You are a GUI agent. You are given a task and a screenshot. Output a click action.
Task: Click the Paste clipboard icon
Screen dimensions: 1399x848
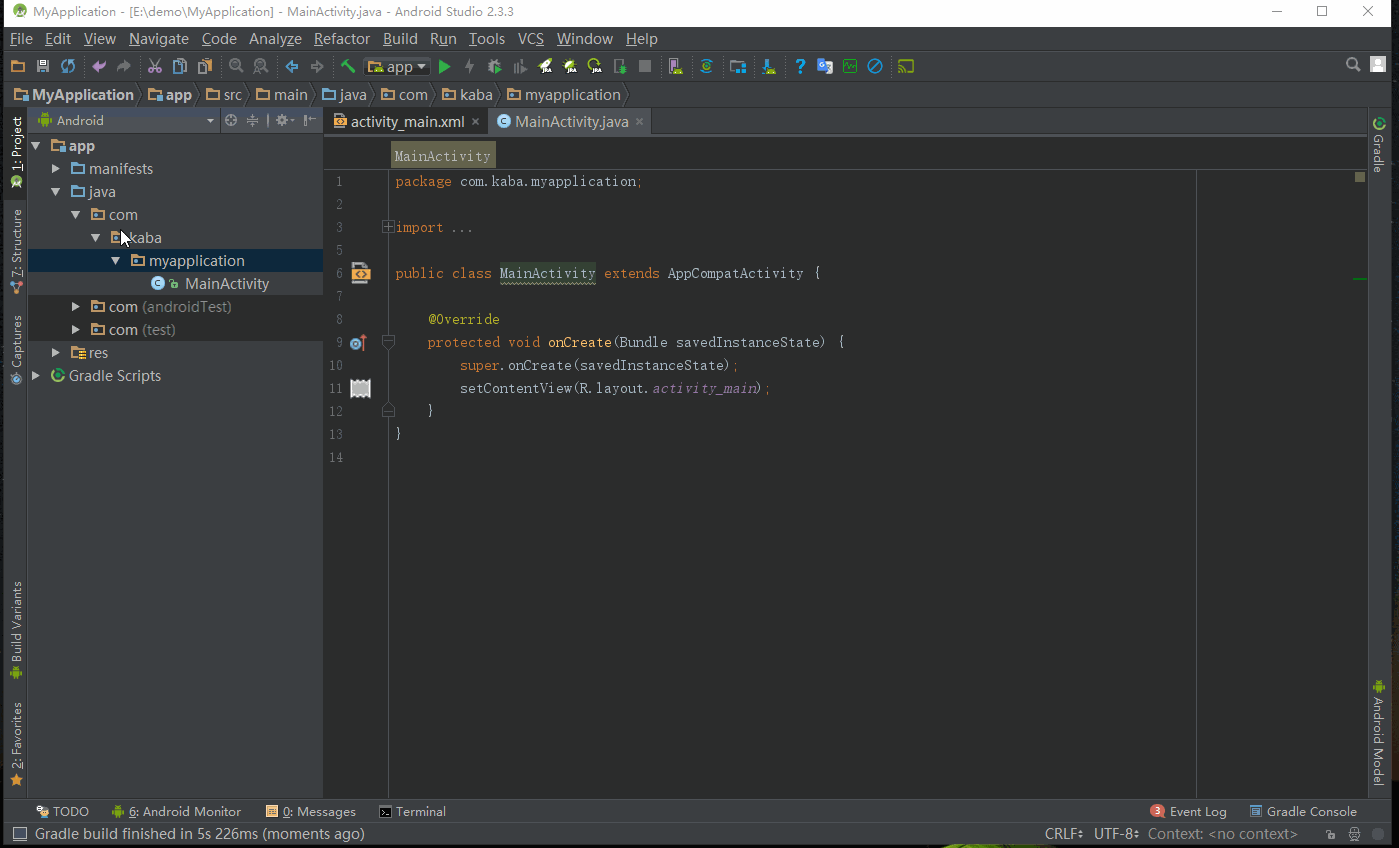(x=205, y=66)
